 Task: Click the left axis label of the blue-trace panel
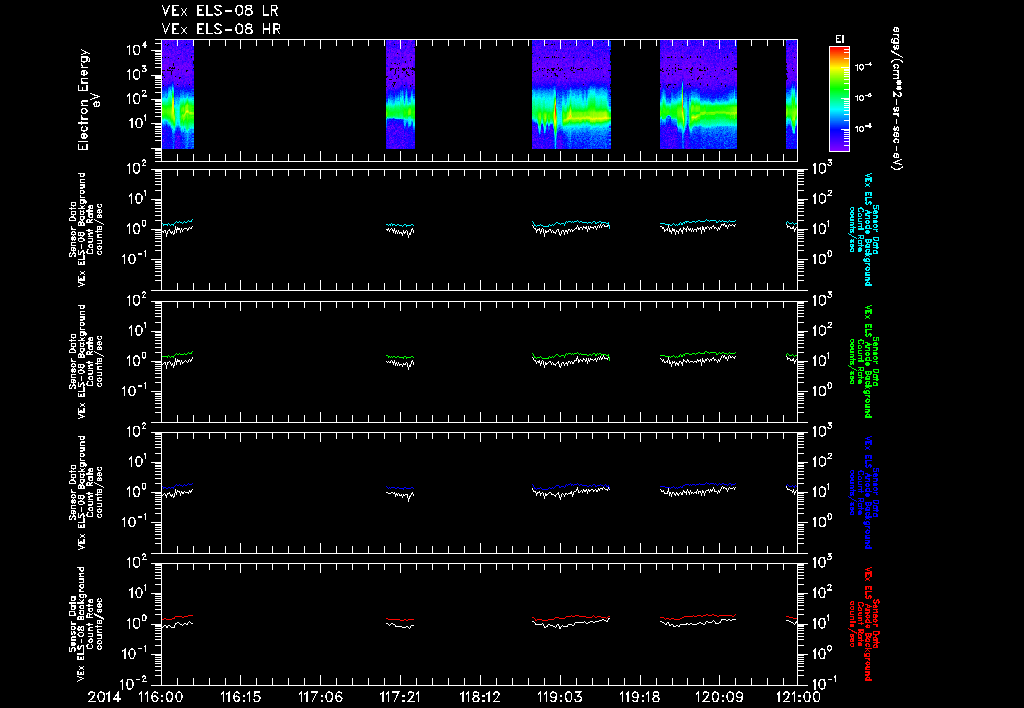tap(86, 492)
